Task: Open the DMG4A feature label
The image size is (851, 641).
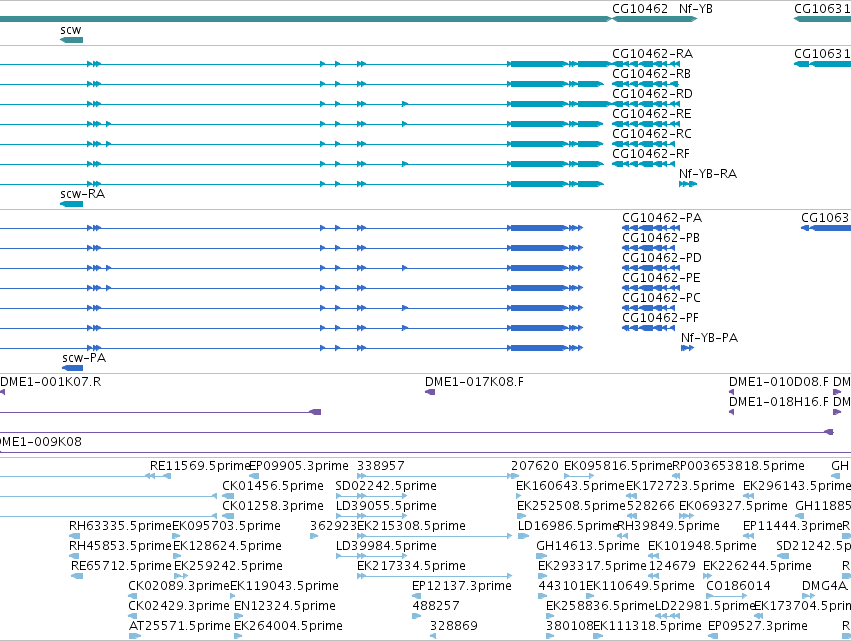Action: (824, 587)
